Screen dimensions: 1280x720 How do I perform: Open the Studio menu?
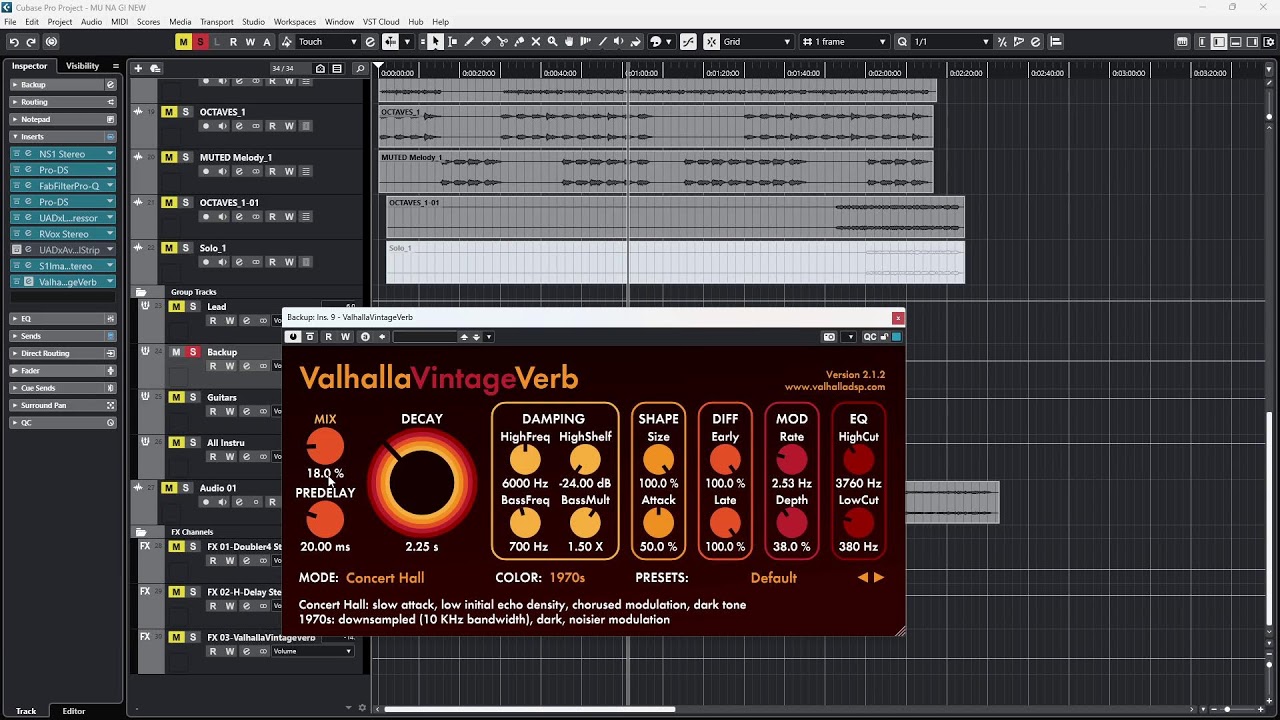[253, 21]
